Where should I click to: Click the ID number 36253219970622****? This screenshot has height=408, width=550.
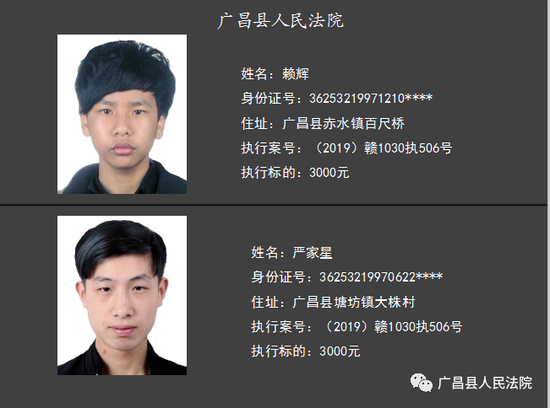coord(381,277)
